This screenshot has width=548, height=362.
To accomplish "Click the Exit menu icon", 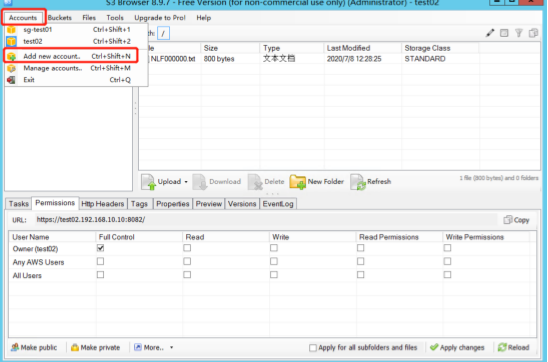I will click(x=11, y=80).
